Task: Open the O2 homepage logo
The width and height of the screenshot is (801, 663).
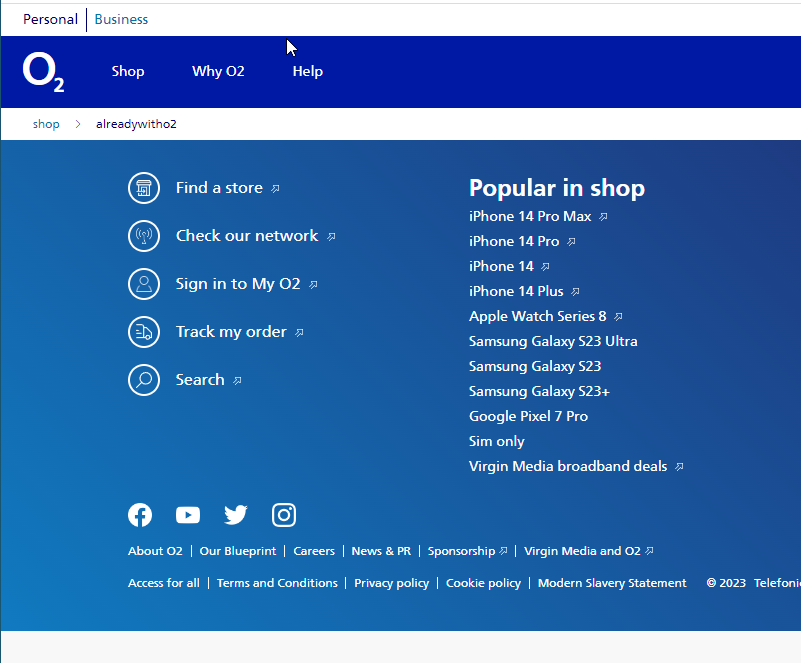Action: pos(42,71)
